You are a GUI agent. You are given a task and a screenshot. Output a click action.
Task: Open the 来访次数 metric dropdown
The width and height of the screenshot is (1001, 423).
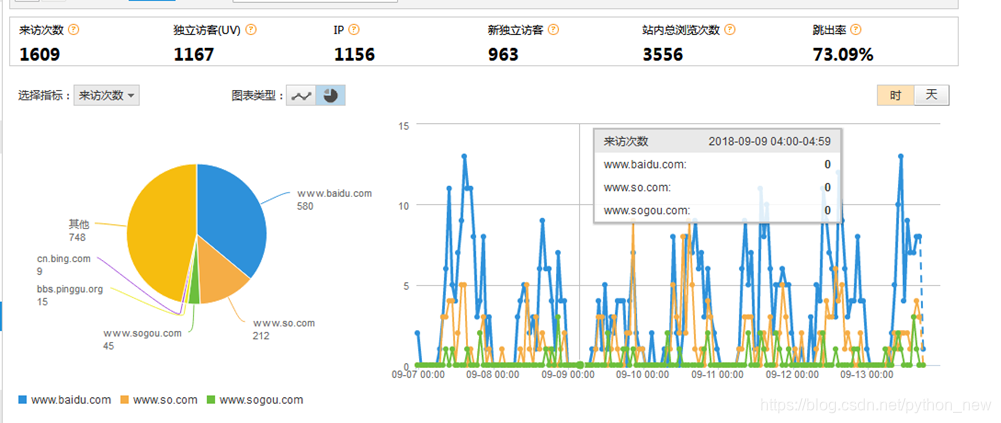coord(107,96)
